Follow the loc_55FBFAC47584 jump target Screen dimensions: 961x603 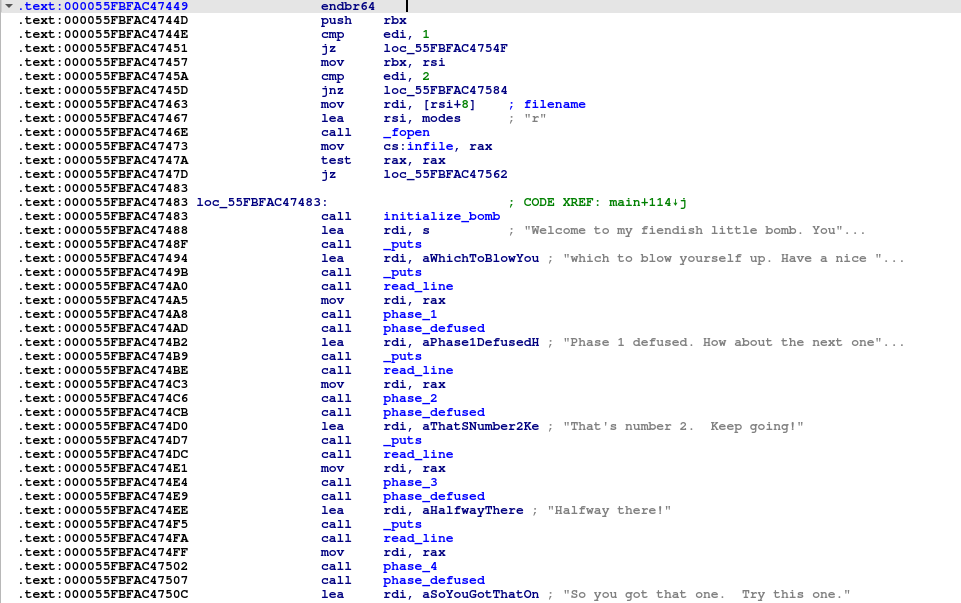click(445, 91)
